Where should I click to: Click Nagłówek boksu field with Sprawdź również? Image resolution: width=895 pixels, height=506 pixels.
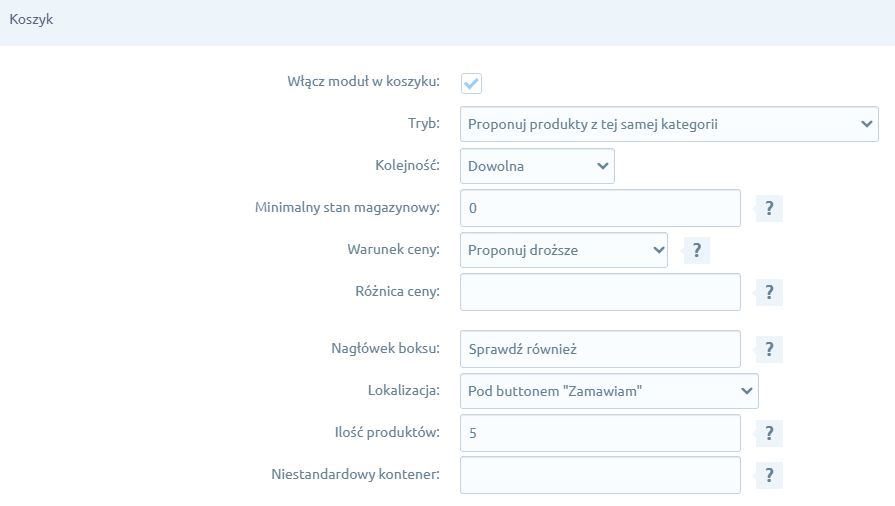coord(600,349)
